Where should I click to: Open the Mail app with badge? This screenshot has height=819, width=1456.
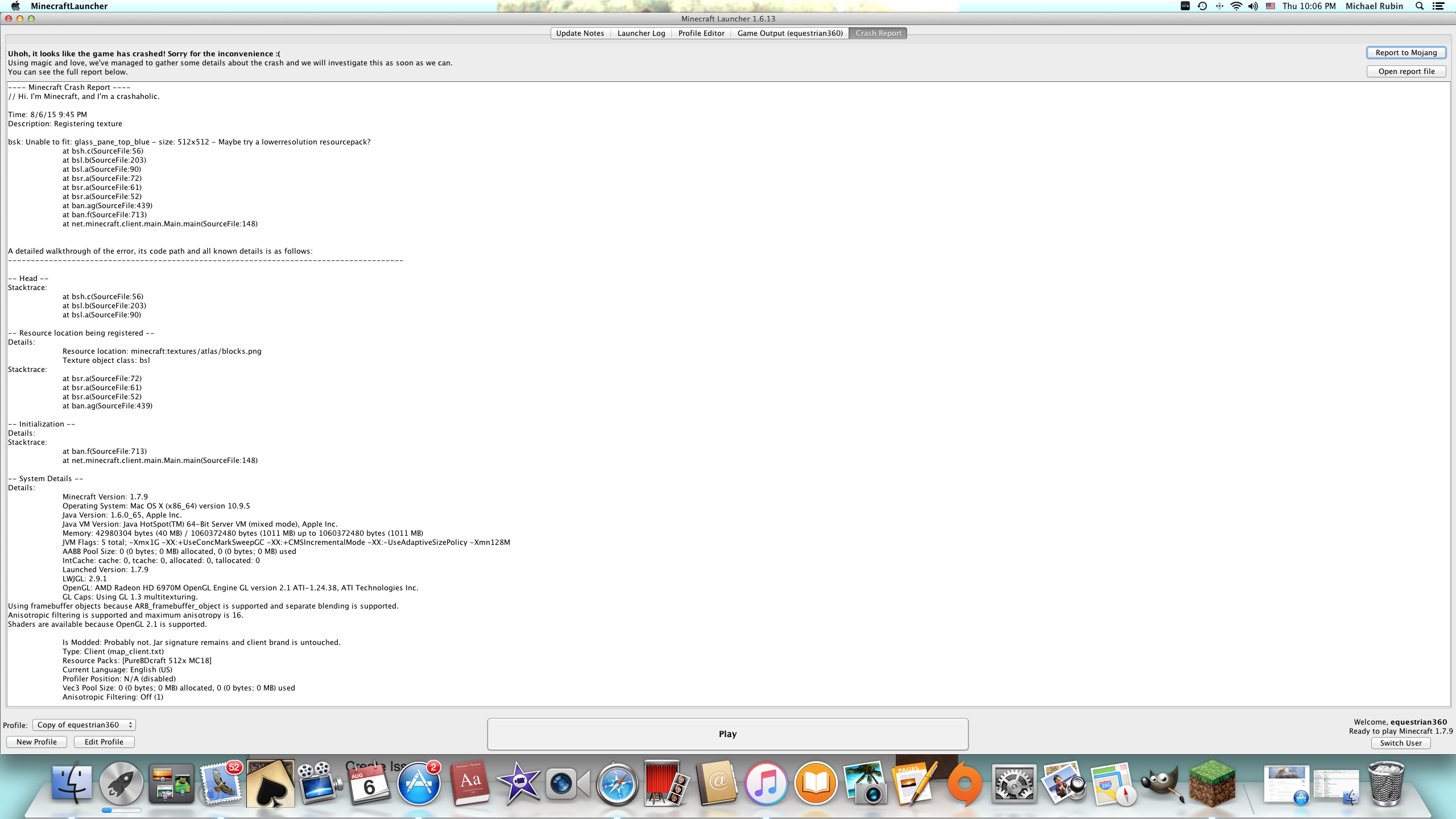(x=221, y=784)
